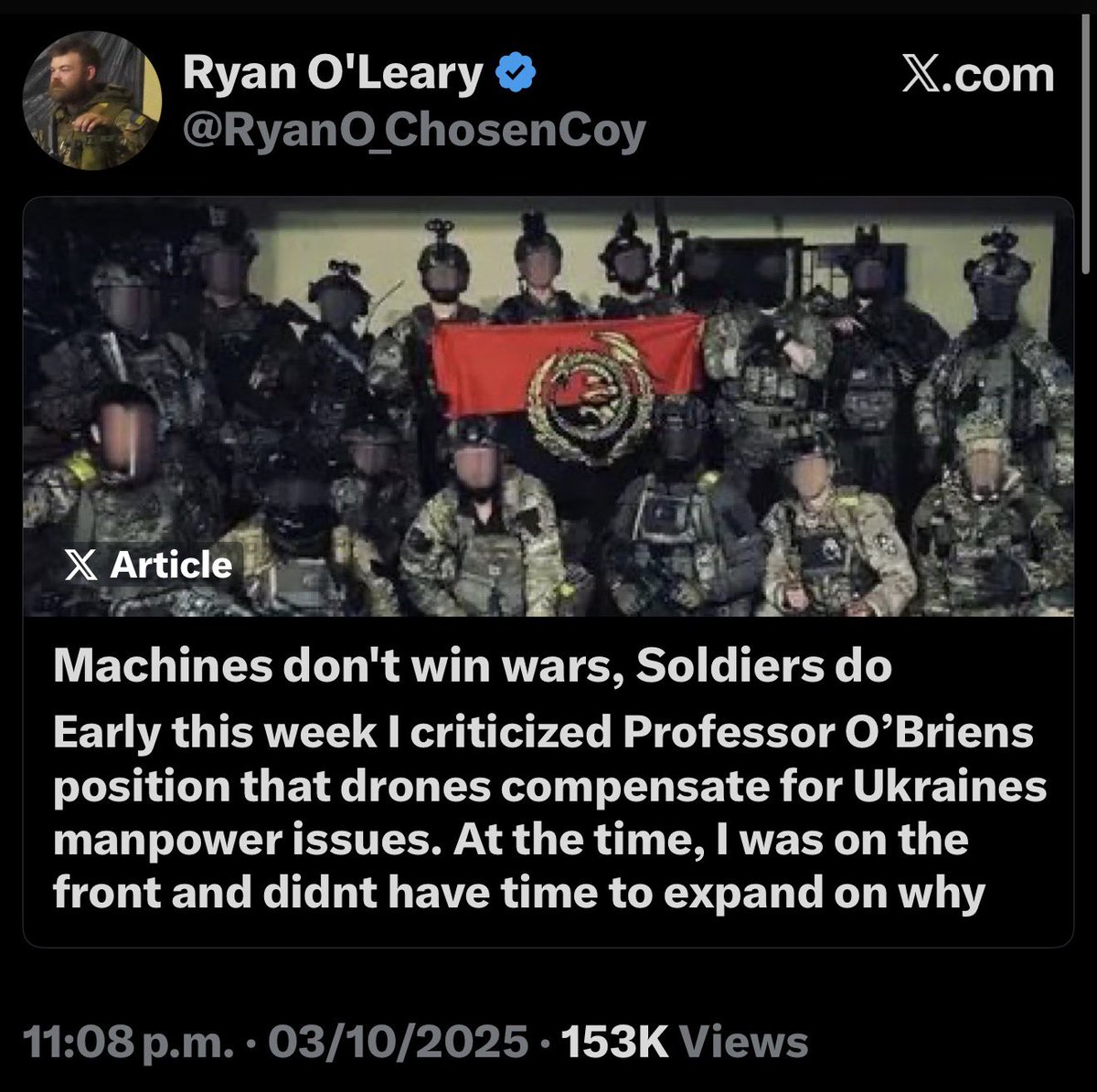This screenshot has height=1092, width=1097.
Task: Open the @RyanO_ChosenCoy handle
Action: (414, 131)
